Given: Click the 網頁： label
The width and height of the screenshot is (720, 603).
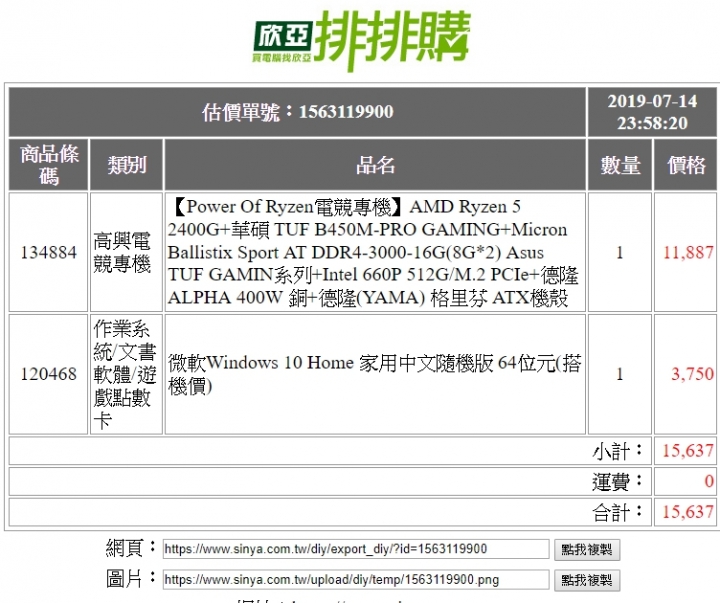Looking at the screenshot, I should pyautogui.click(x=131, y=548).
